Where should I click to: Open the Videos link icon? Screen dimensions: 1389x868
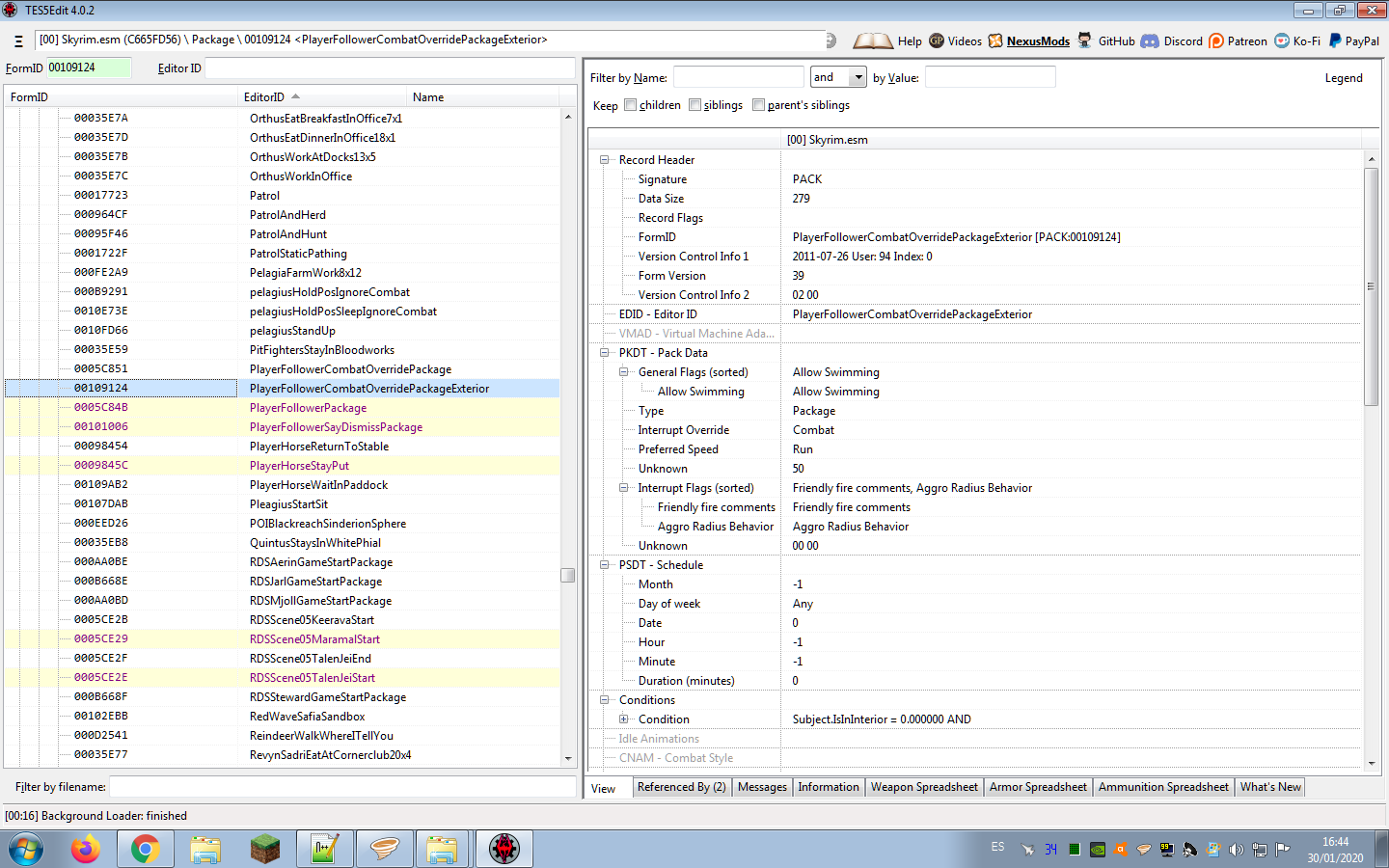pos(937,41)
